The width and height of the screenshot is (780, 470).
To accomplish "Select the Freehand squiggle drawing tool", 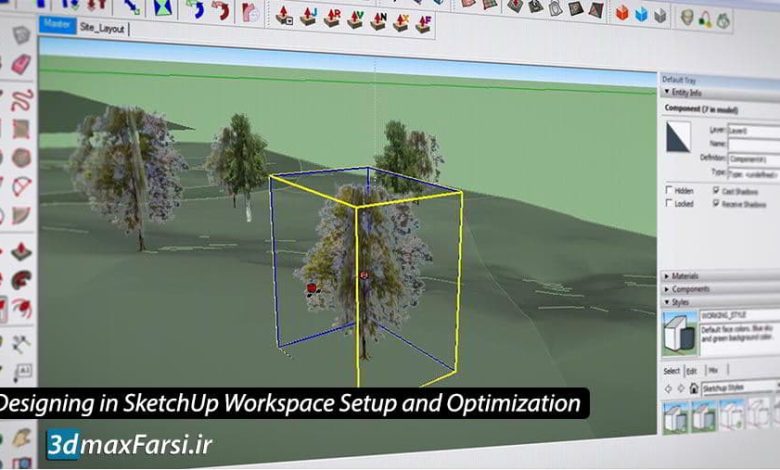I will (x=21, y=99).
